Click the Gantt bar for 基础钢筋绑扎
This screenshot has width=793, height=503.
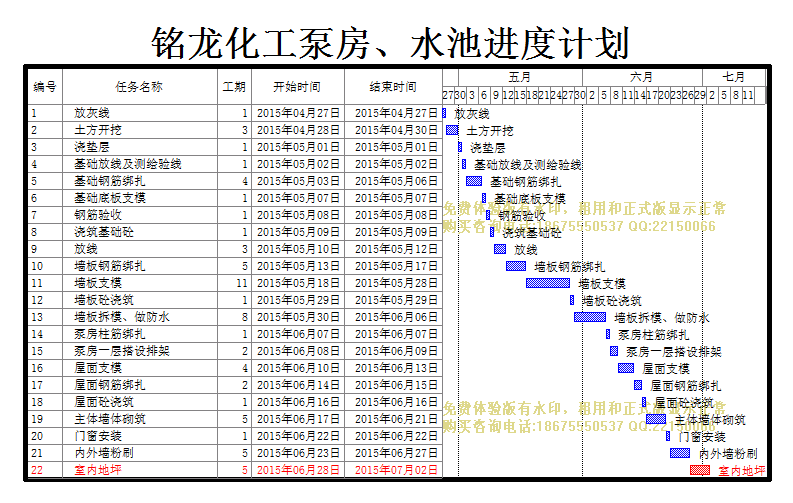click(x=474, y=181)
